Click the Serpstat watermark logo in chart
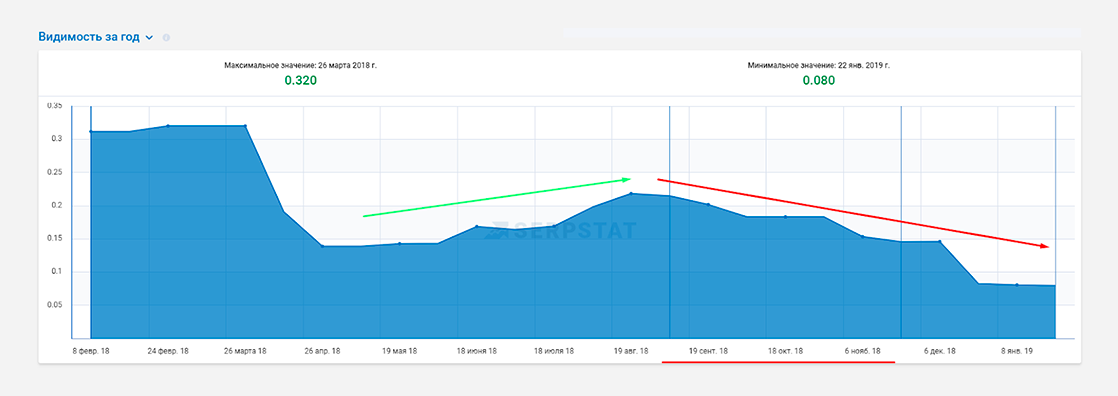The height and width of the screenshot is (396, 1118). coord(559,230)
